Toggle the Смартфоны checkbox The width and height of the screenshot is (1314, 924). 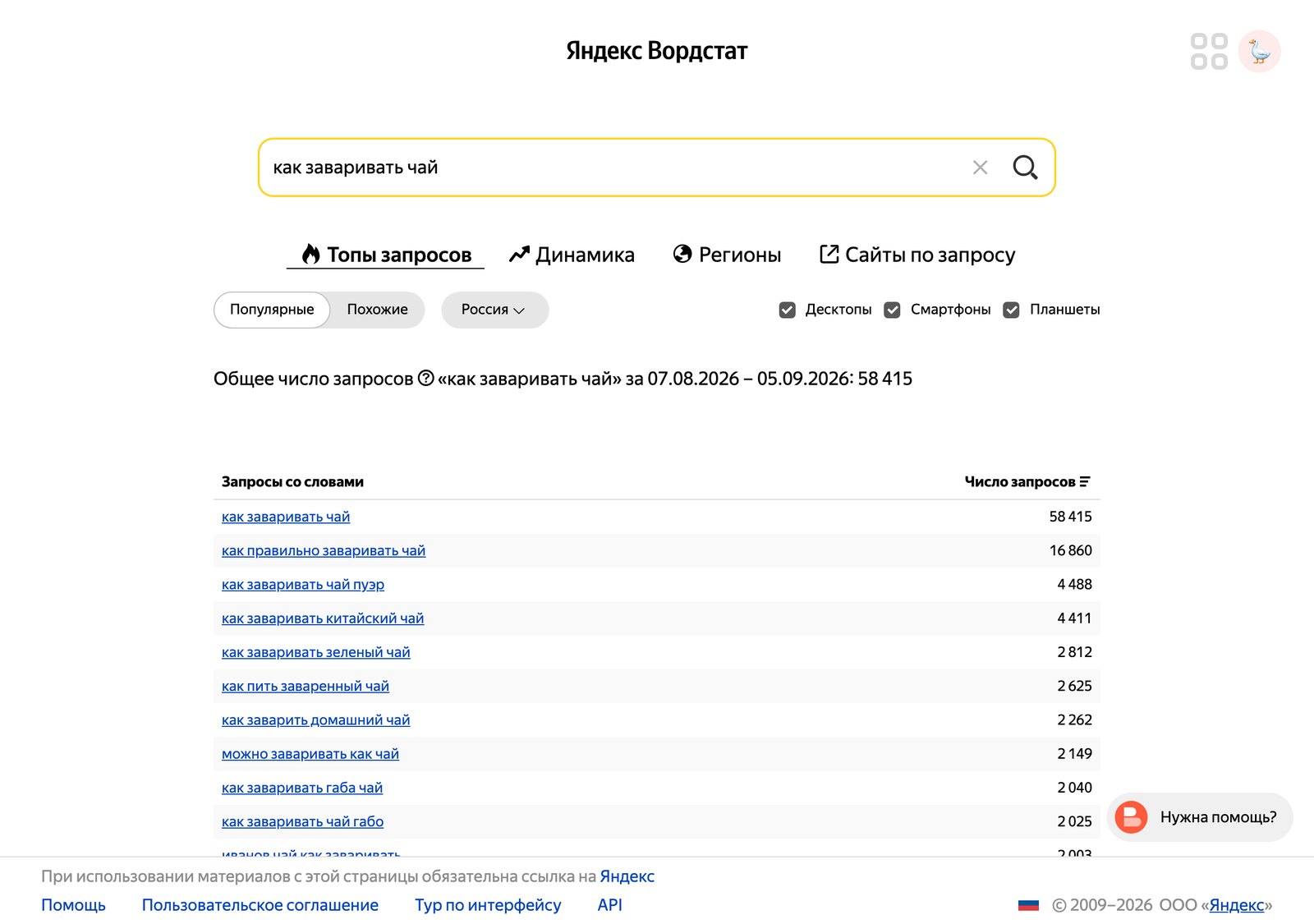[x=892, y=310]
